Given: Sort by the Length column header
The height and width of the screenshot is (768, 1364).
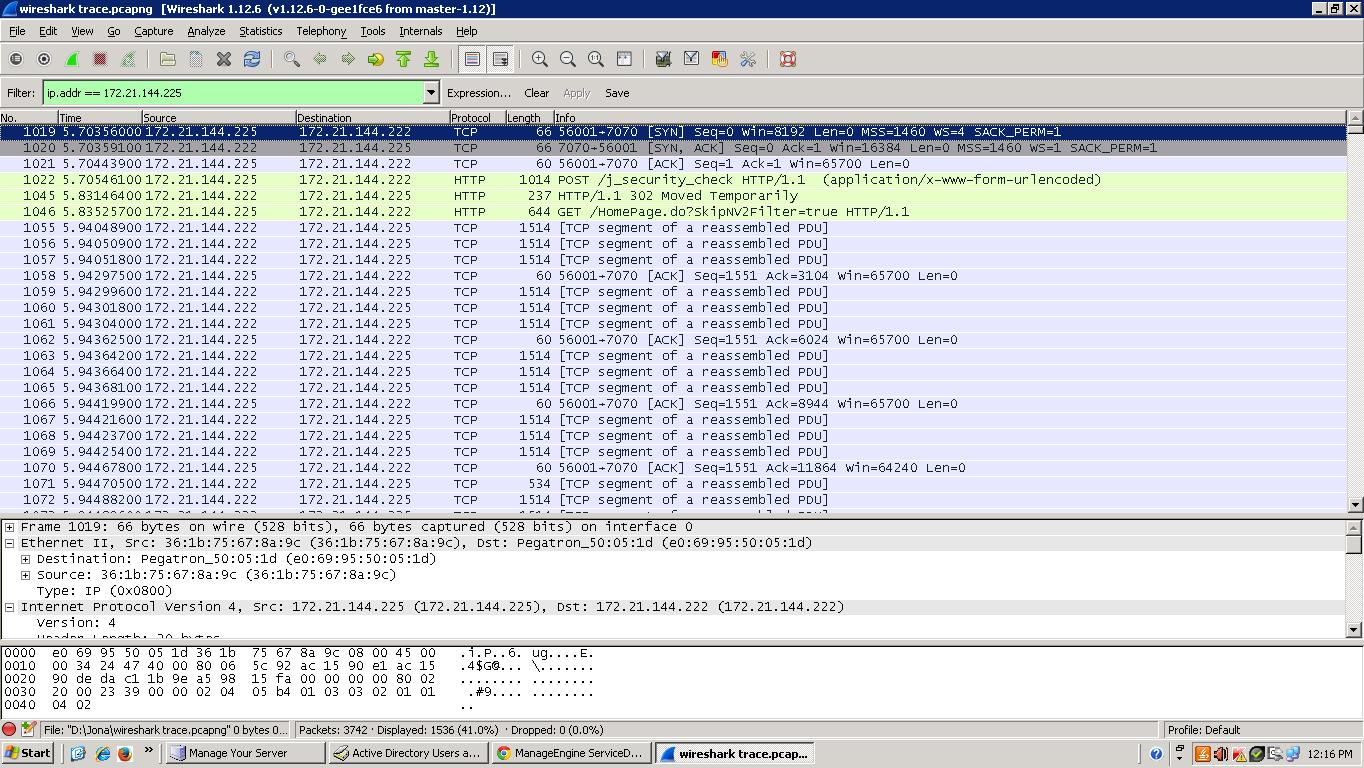Looking at the screenshot, I should (x=529, y=118).
